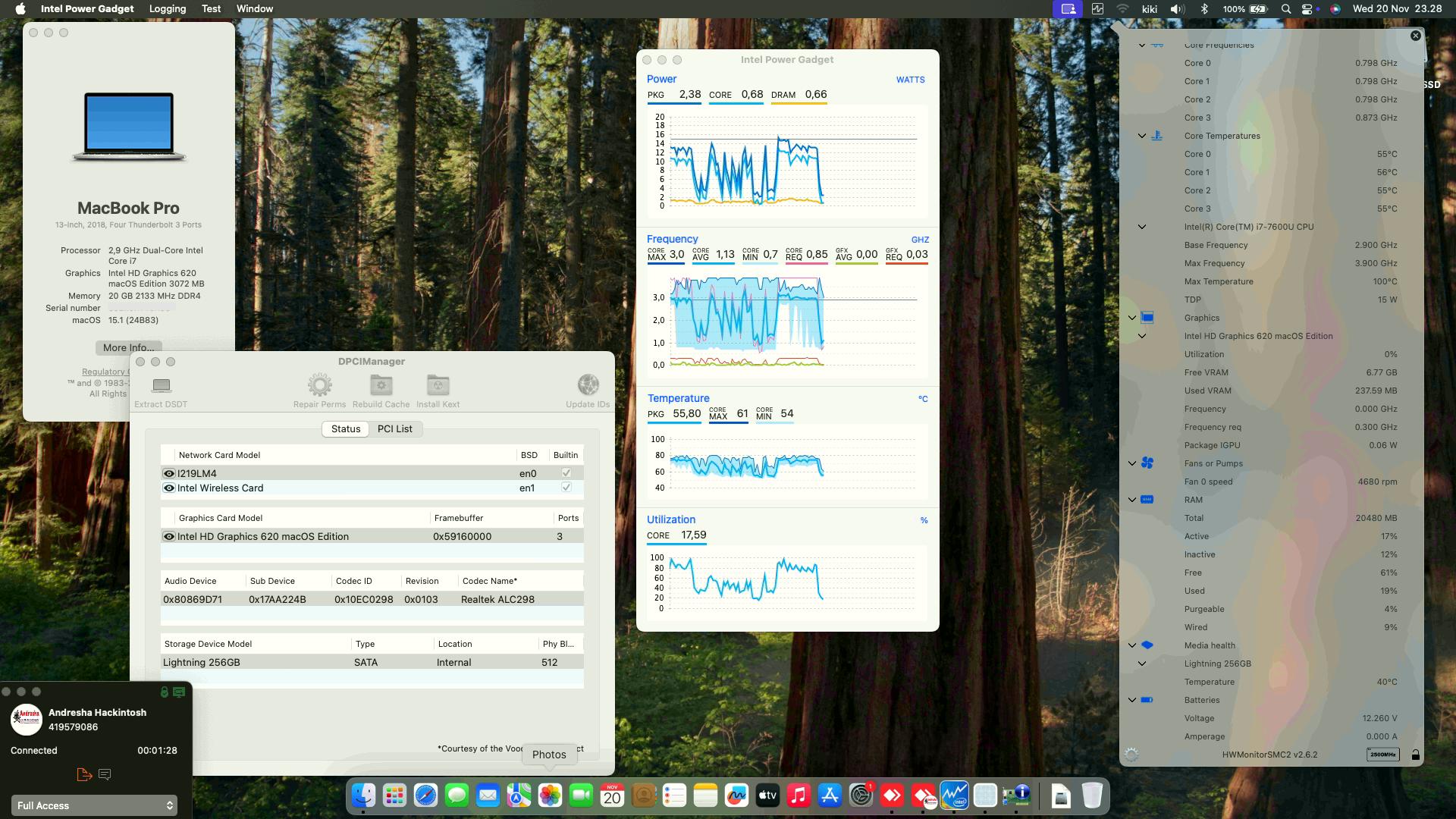Click the Andresha Hackintosh avatar in AnyDesk
Viewport: 1456px width, 819px height.
pyautogui.click(x=27, y=720)
